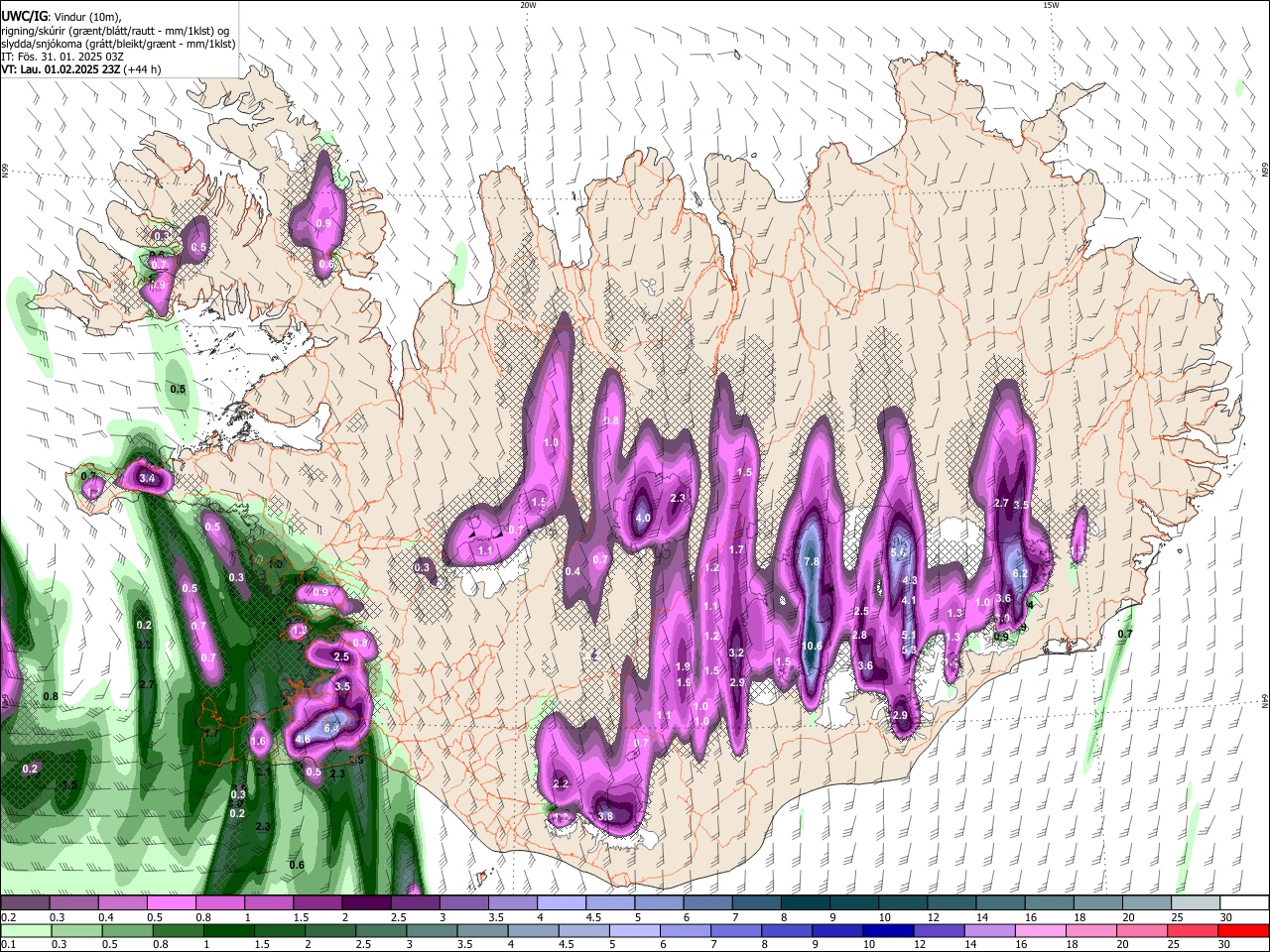The width and height of the screenshot is (1270, 952).
Task: Pick the grey-green swatch labeled 3 in lower legend
Action: click(x=432, y=930)
